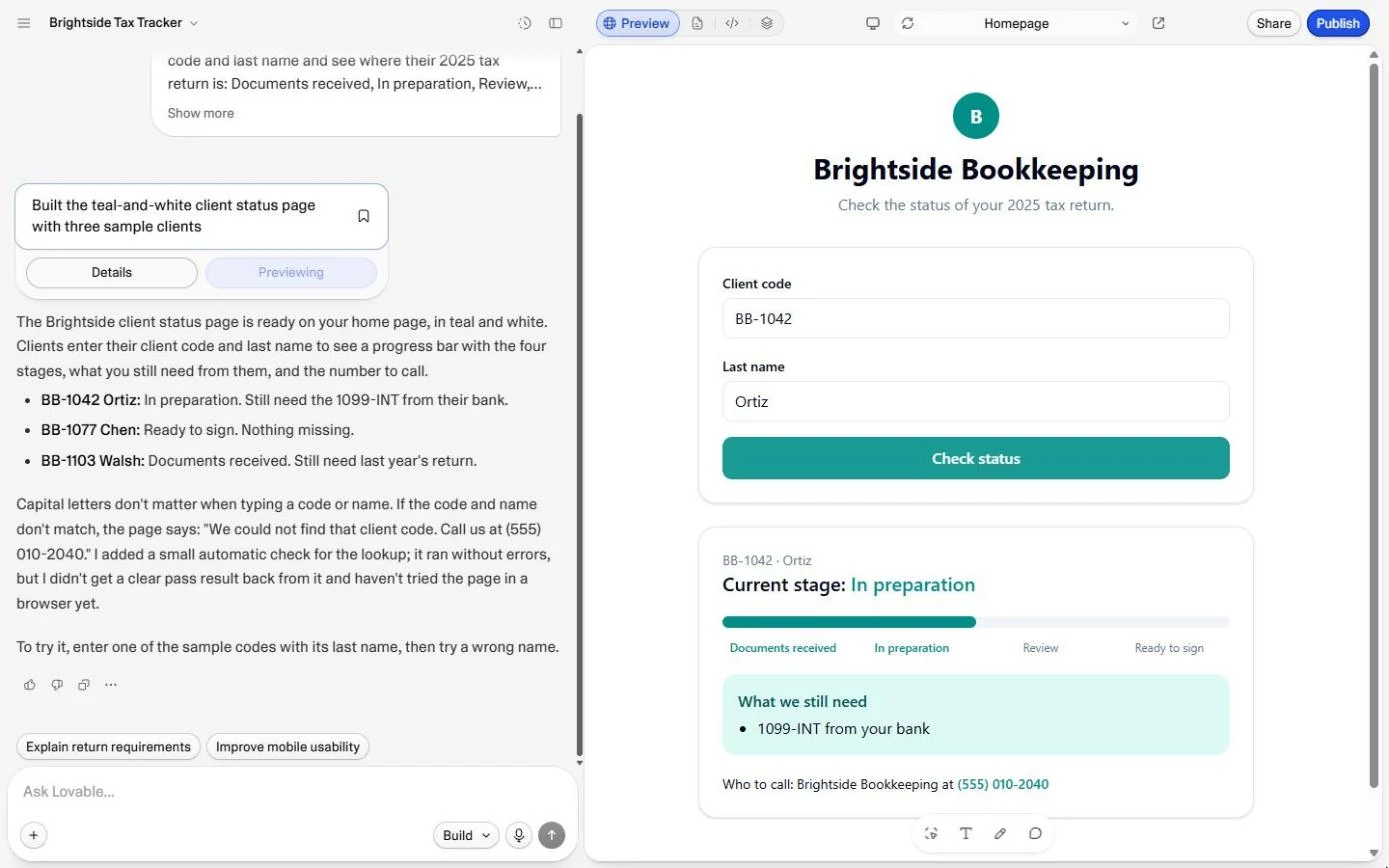Image resolution: width=1389 pixels, height=868 pixels.
Task: Click the (555) 010-2040 phone link
Action: tap(1003, 784)
